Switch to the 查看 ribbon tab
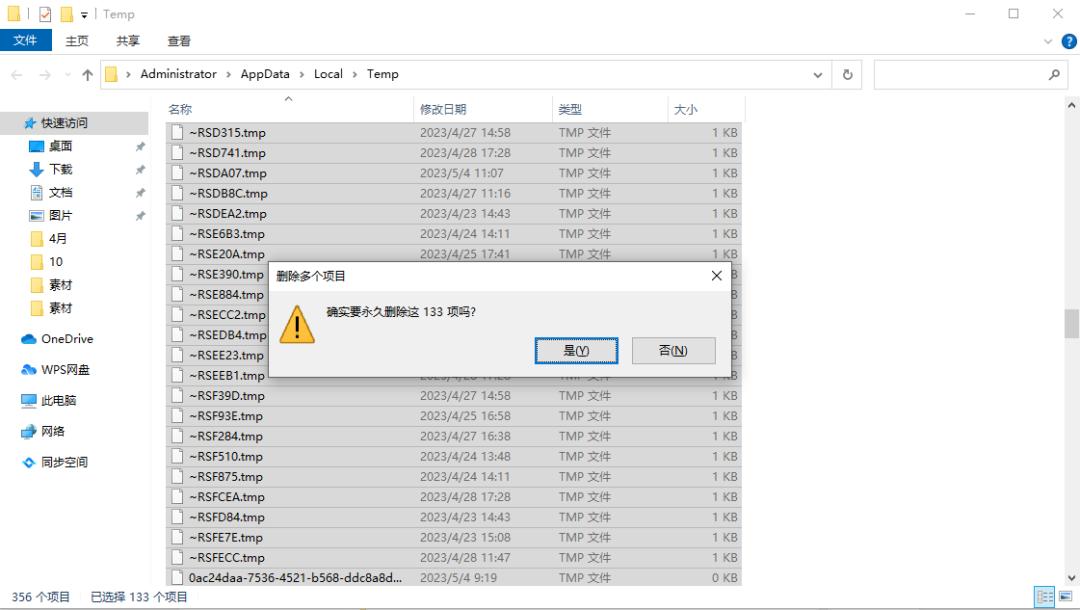This screenshot has height=610, width=1080. coord(179,41)
